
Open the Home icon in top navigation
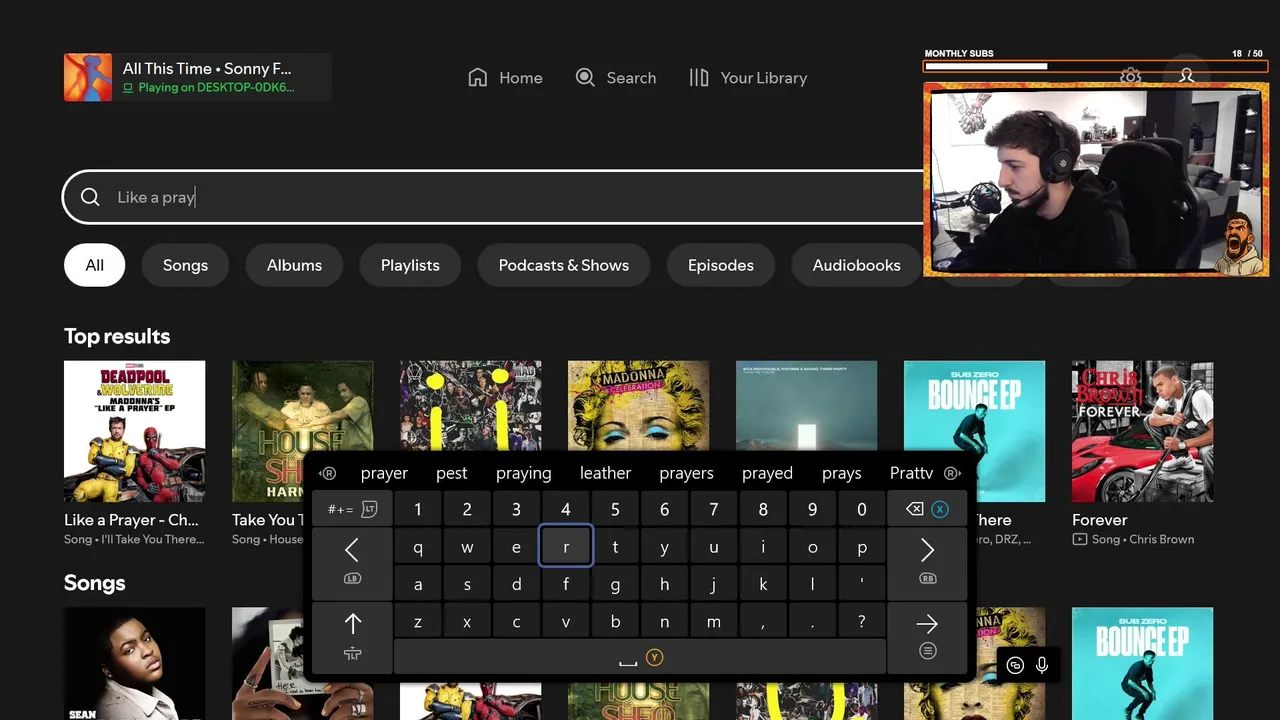point(478,78)
